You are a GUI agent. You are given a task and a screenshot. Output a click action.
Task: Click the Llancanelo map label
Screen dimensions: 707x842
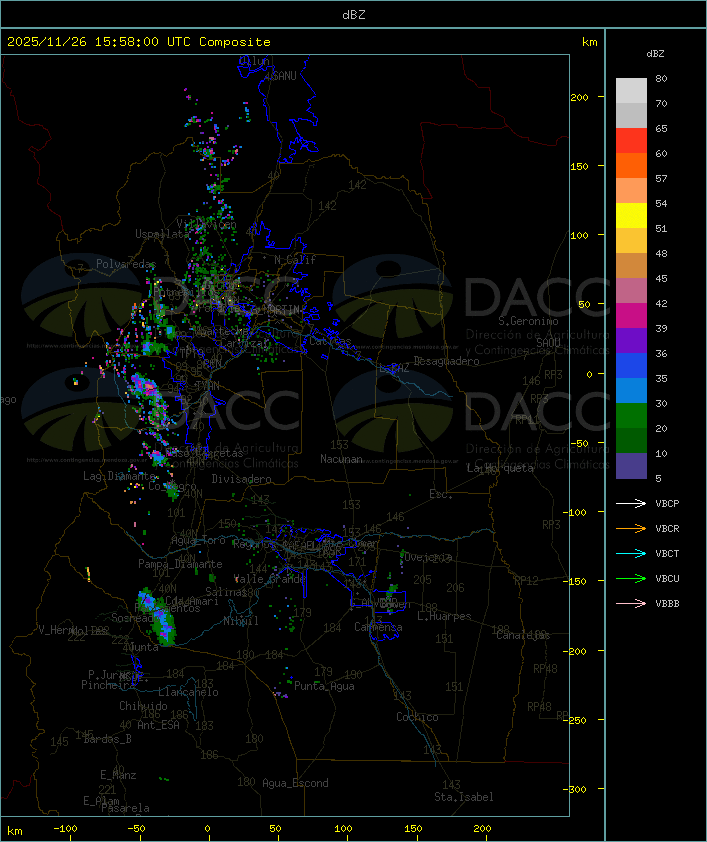(x=188, y=692)
